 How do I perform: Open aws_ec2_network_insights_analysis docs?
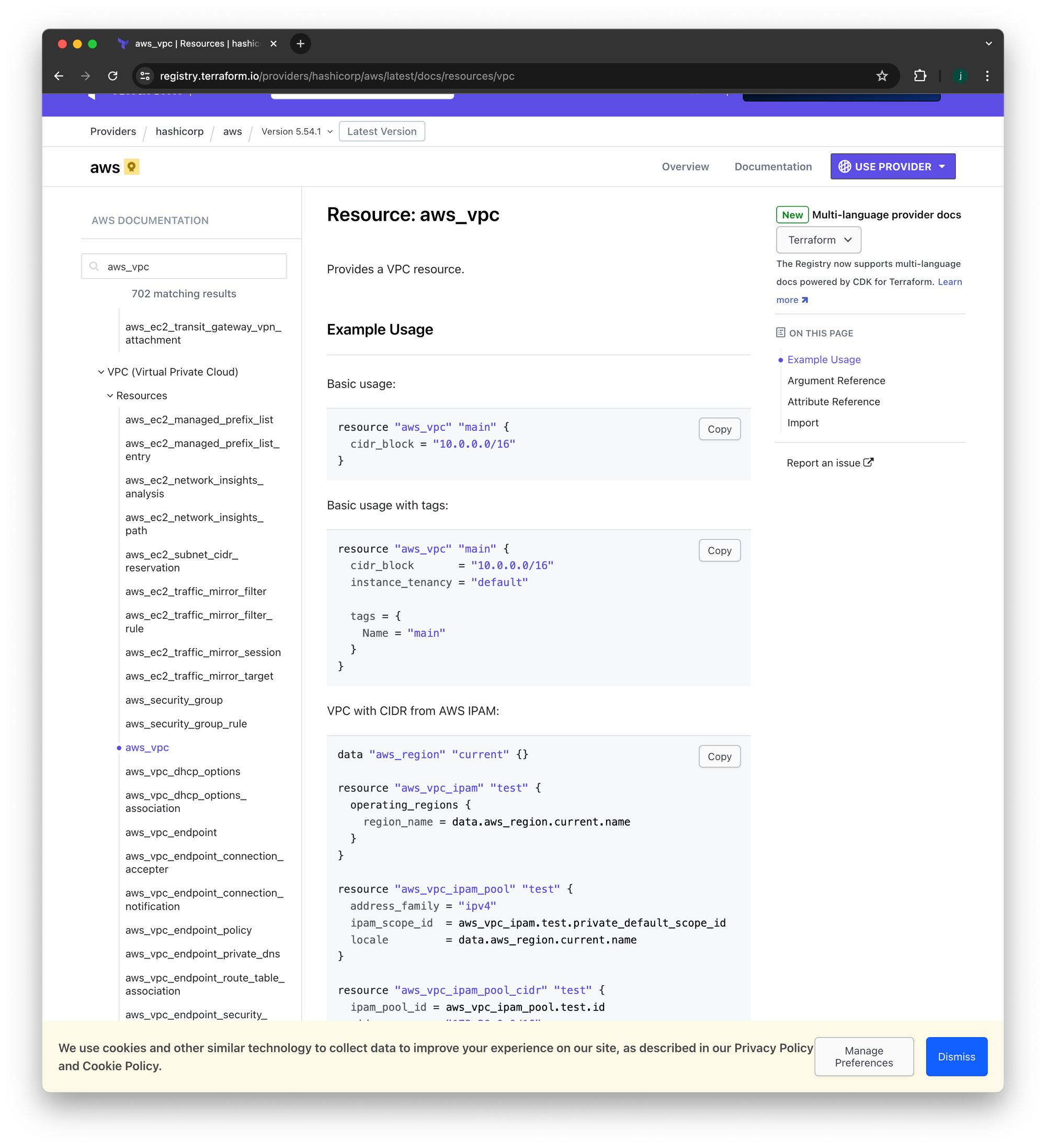click(194, 487)
